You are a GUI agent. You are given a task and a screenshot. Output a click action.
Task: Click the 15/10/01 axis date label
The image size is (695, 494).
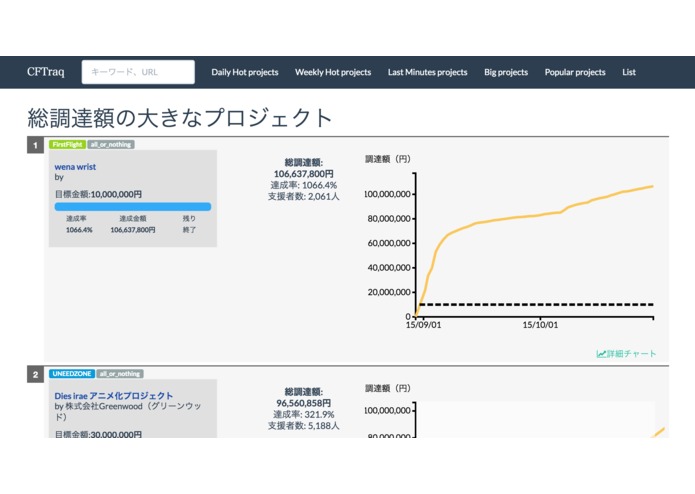(x=540, y=325)
